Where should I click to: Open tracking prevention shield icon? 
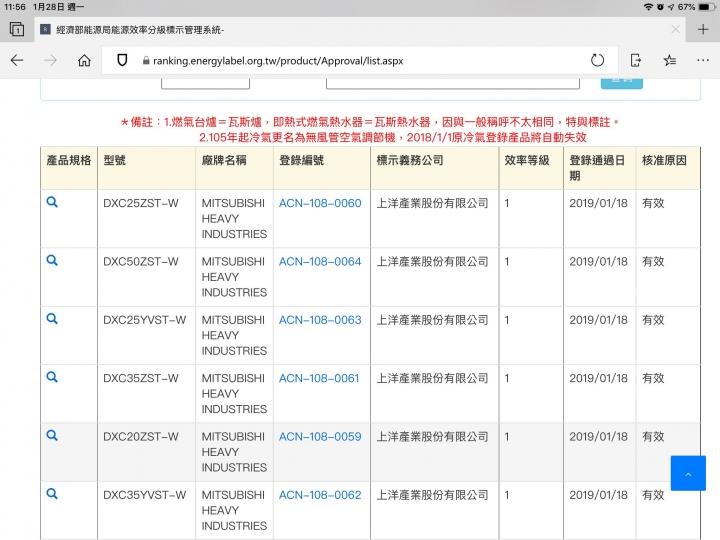[x=122, y=60]
